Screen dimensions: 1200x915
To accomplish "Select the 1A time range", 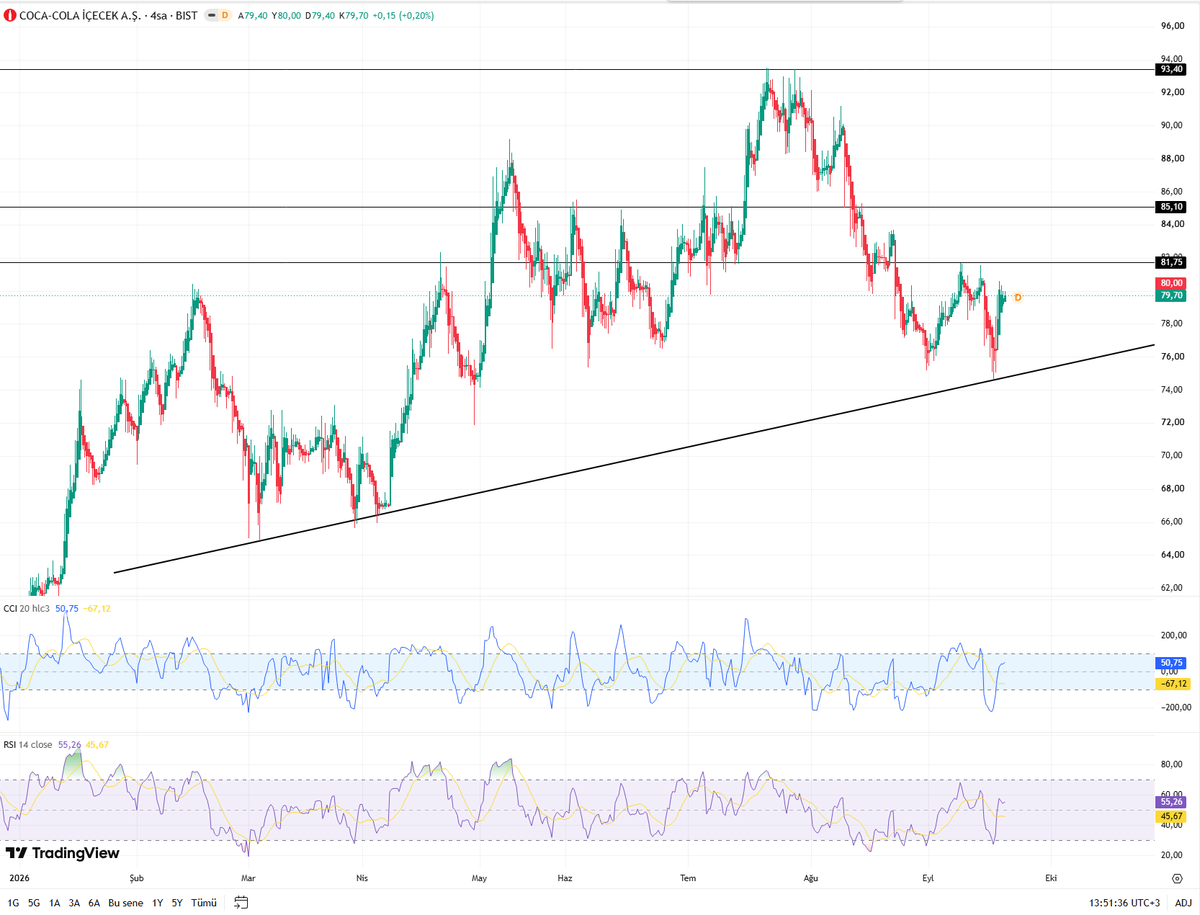I will tap(54, 902).
